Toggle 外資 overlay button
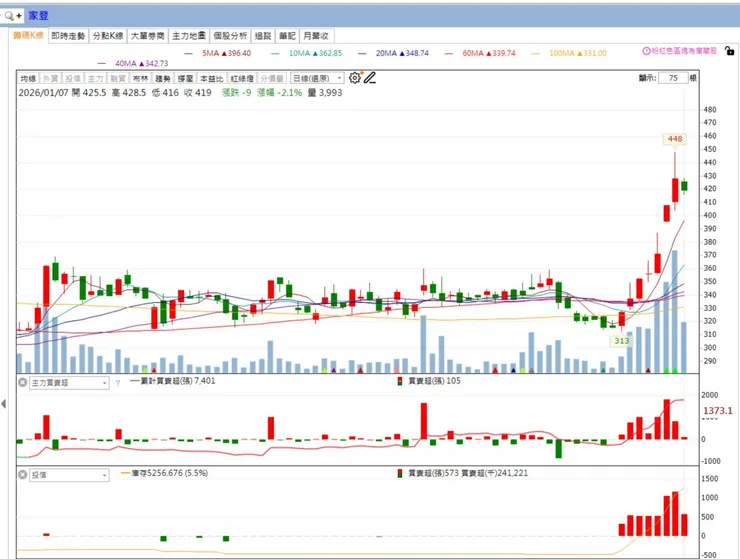Viewport: 740px width, 559px height. tap(50, 78)
